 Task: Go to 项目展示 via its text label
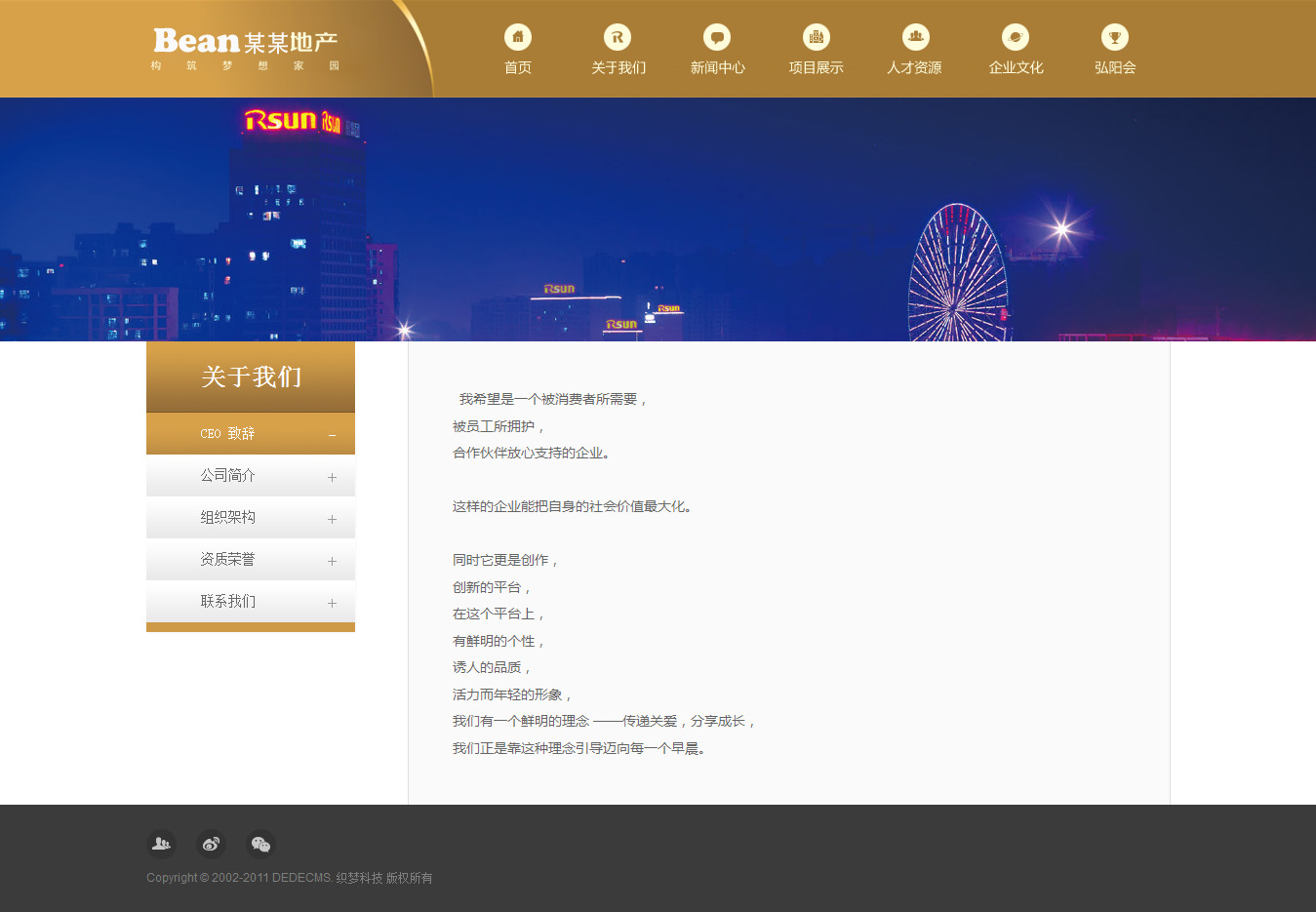click(817, 67)
